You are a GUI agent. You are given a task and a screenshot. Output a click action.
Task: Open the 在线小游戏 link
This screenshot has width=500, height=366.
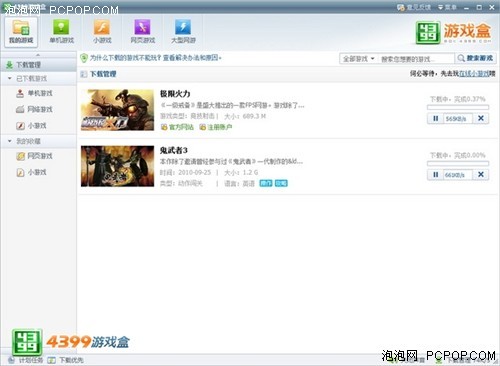pyautogui.click(x=474, y=74)
